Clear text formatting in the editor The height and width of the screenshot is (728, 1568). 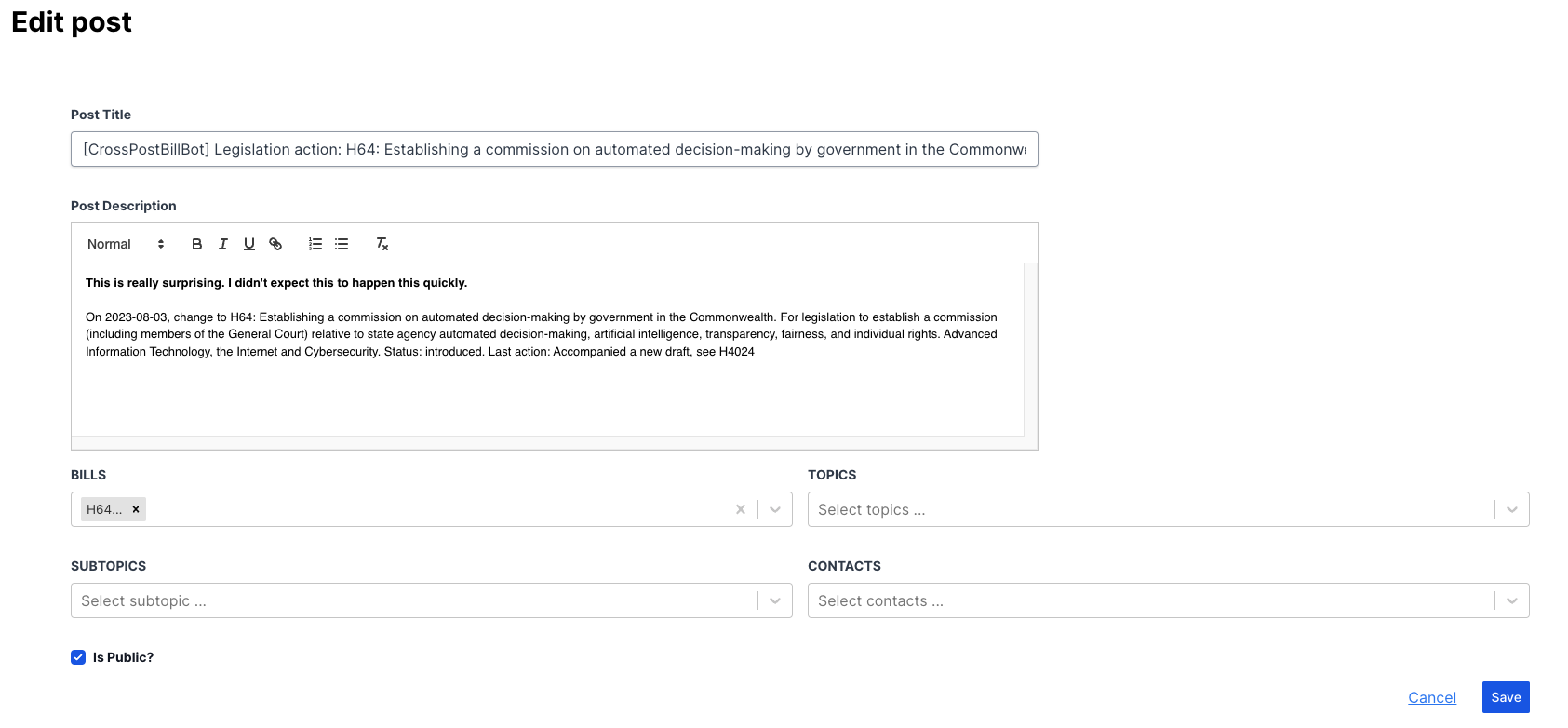click(382, 244)
